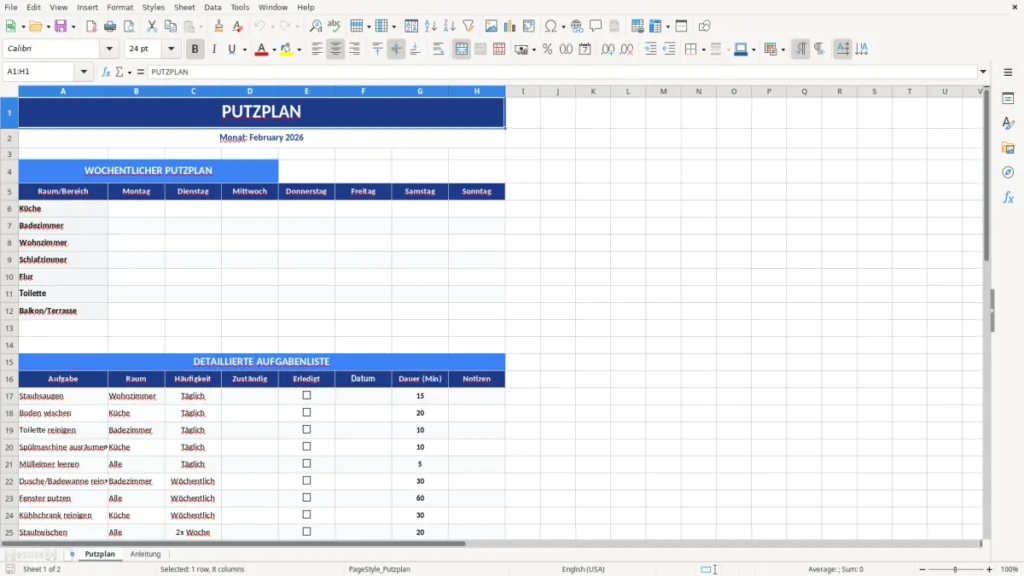Viewport: 1024px width, 576px height.
Task: Apply AutoFilter to the data
Action: click(x=468, y=26)
